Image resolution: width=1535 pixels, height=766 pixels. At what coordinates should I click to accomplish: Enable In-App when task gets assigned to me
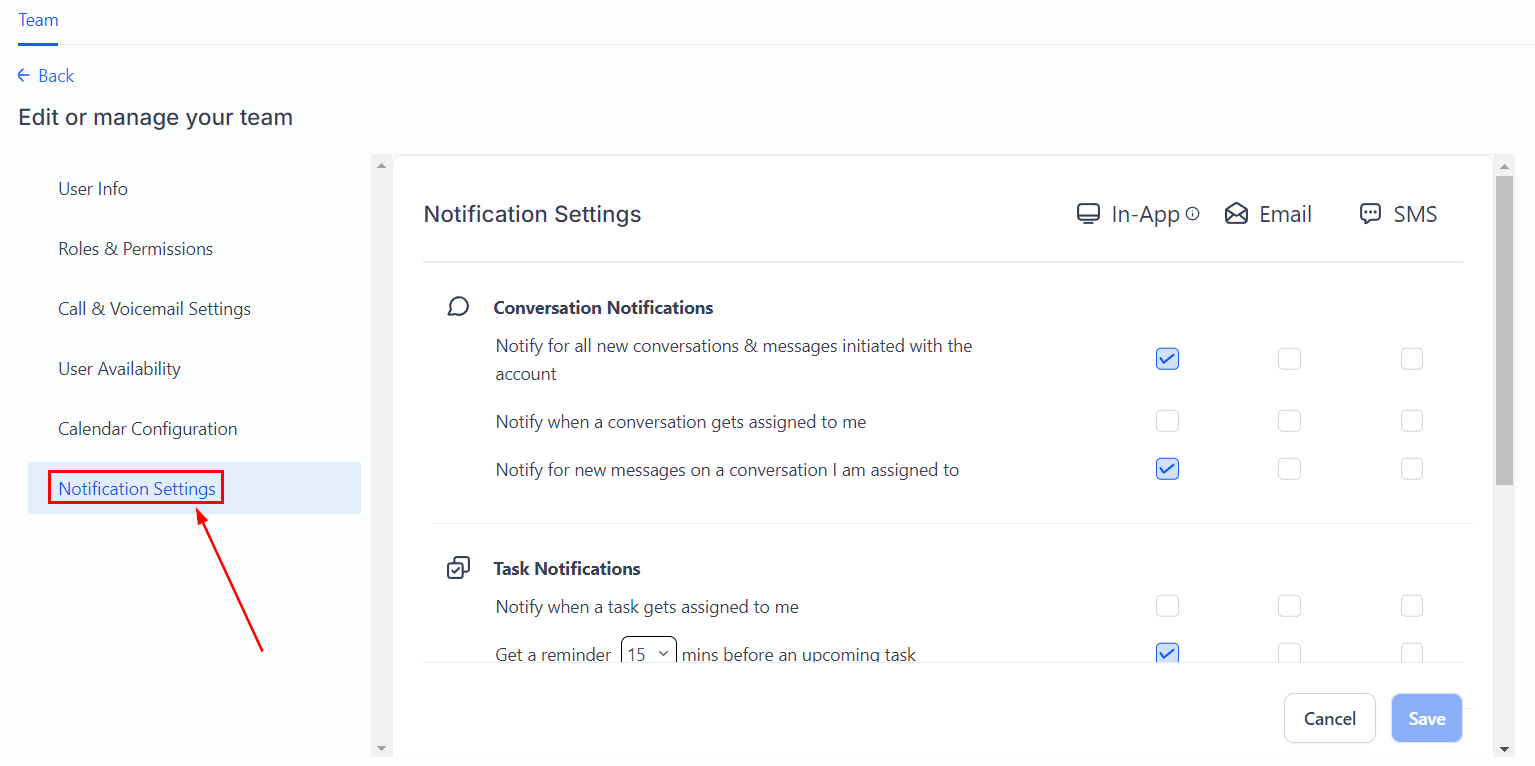[x=1167, y=606]
